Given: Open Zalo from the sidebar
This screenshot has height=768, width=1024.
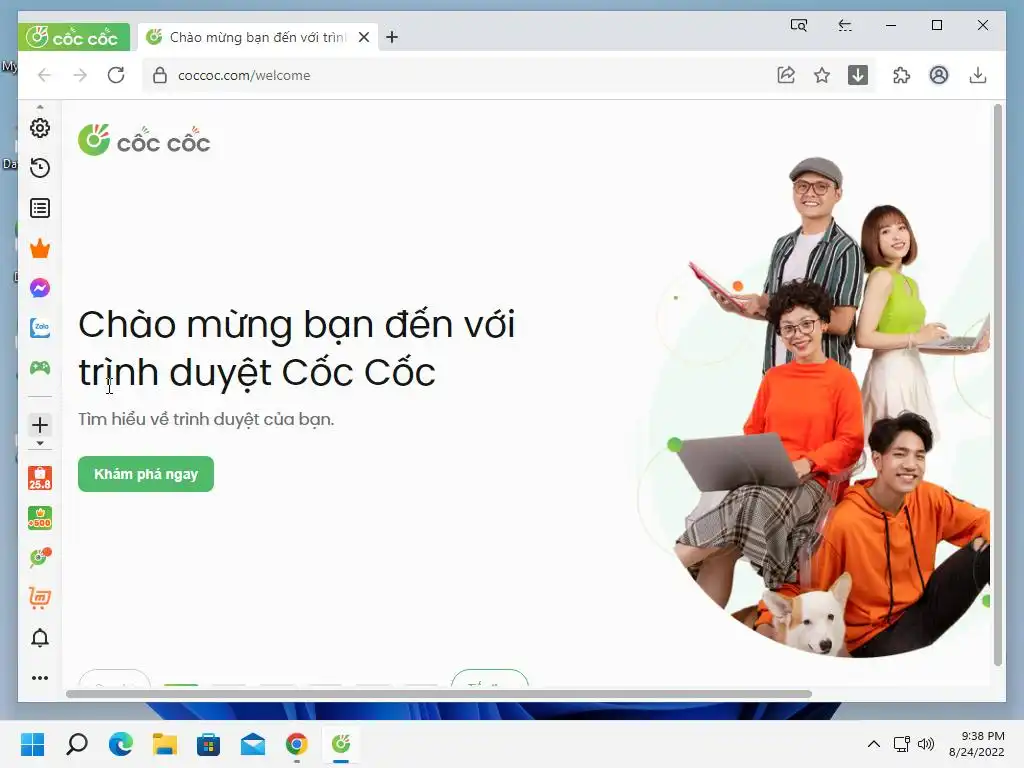Looking at the screenshot, I should pyautogui.click(x=40, y=328).
